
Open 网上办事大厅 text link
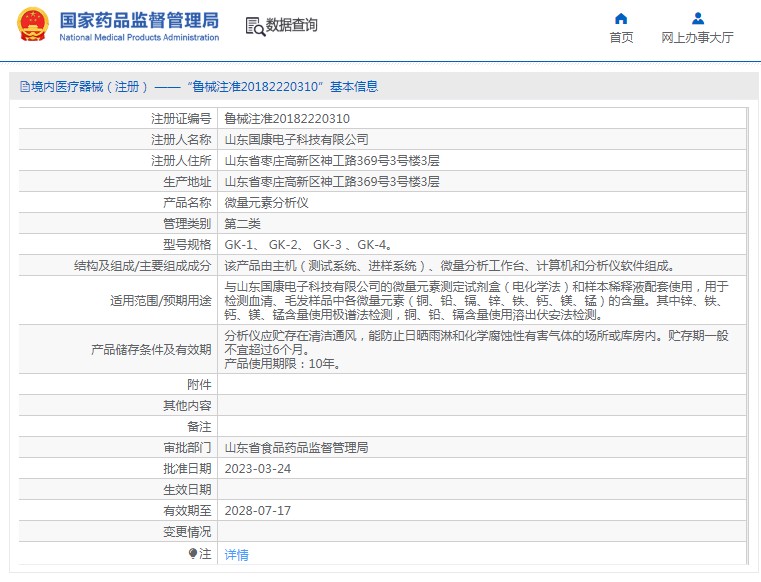697,37
